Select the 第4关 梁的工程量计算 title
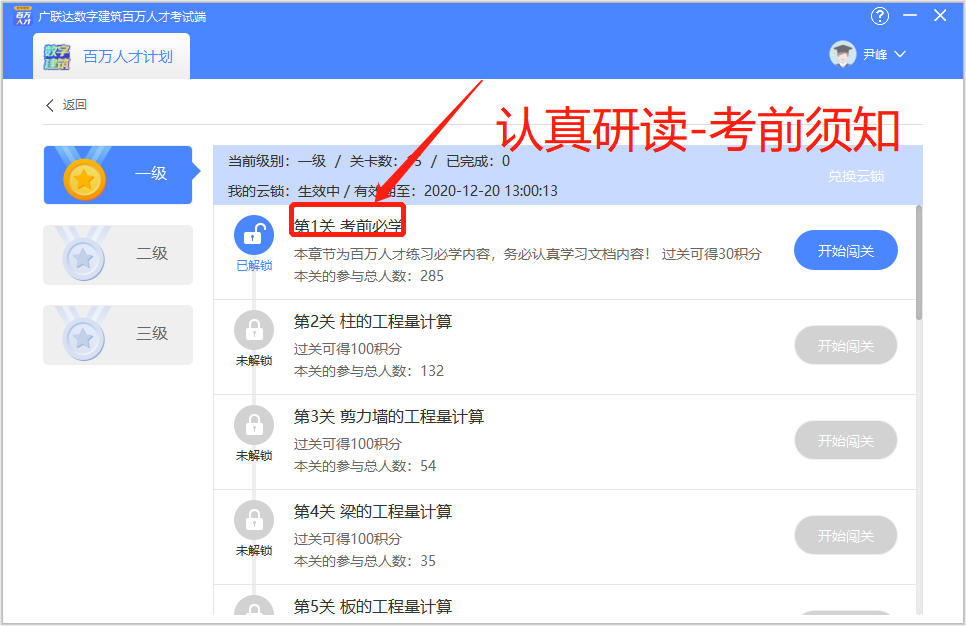The width and height of the screenshot is (966, 626). 373,511
